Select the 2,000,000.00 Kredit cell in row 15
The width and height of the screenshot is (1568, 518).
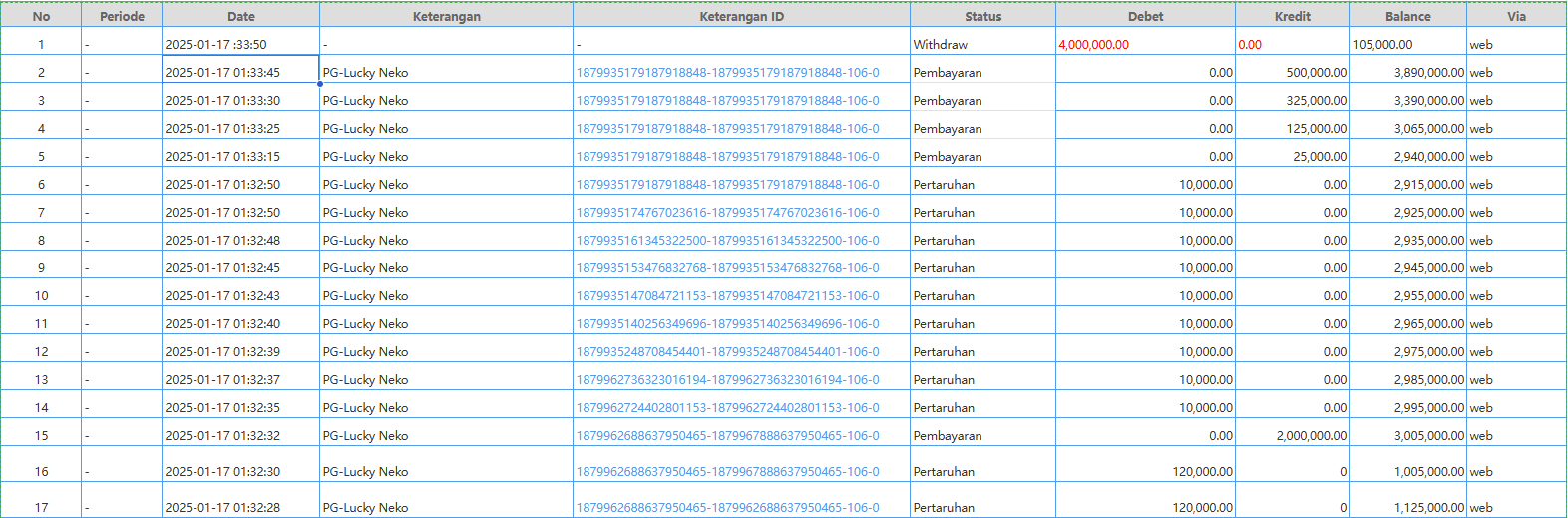(1311, 436)
